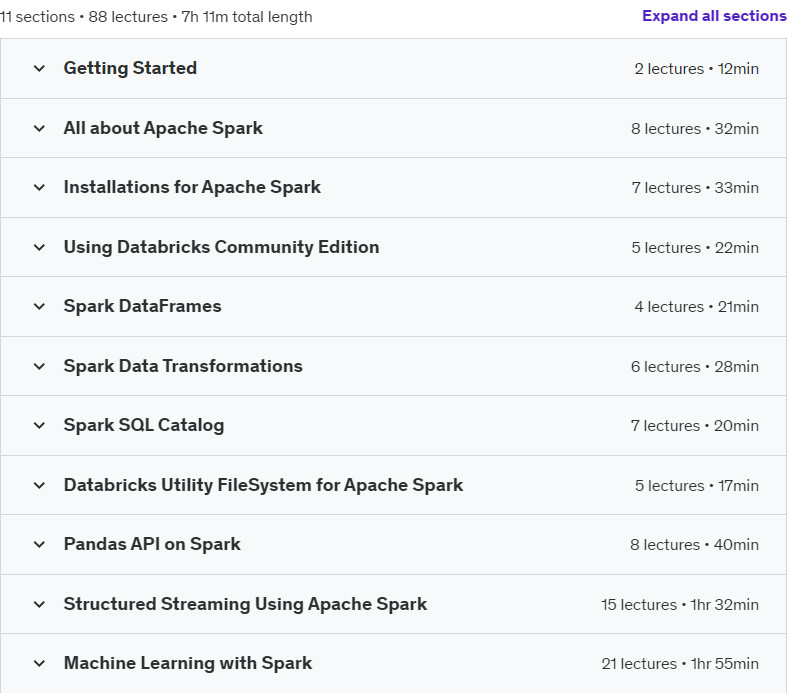Open Spark Data Transformations title
The width and height of the screenshot is (792, 693).
(183, 366)
